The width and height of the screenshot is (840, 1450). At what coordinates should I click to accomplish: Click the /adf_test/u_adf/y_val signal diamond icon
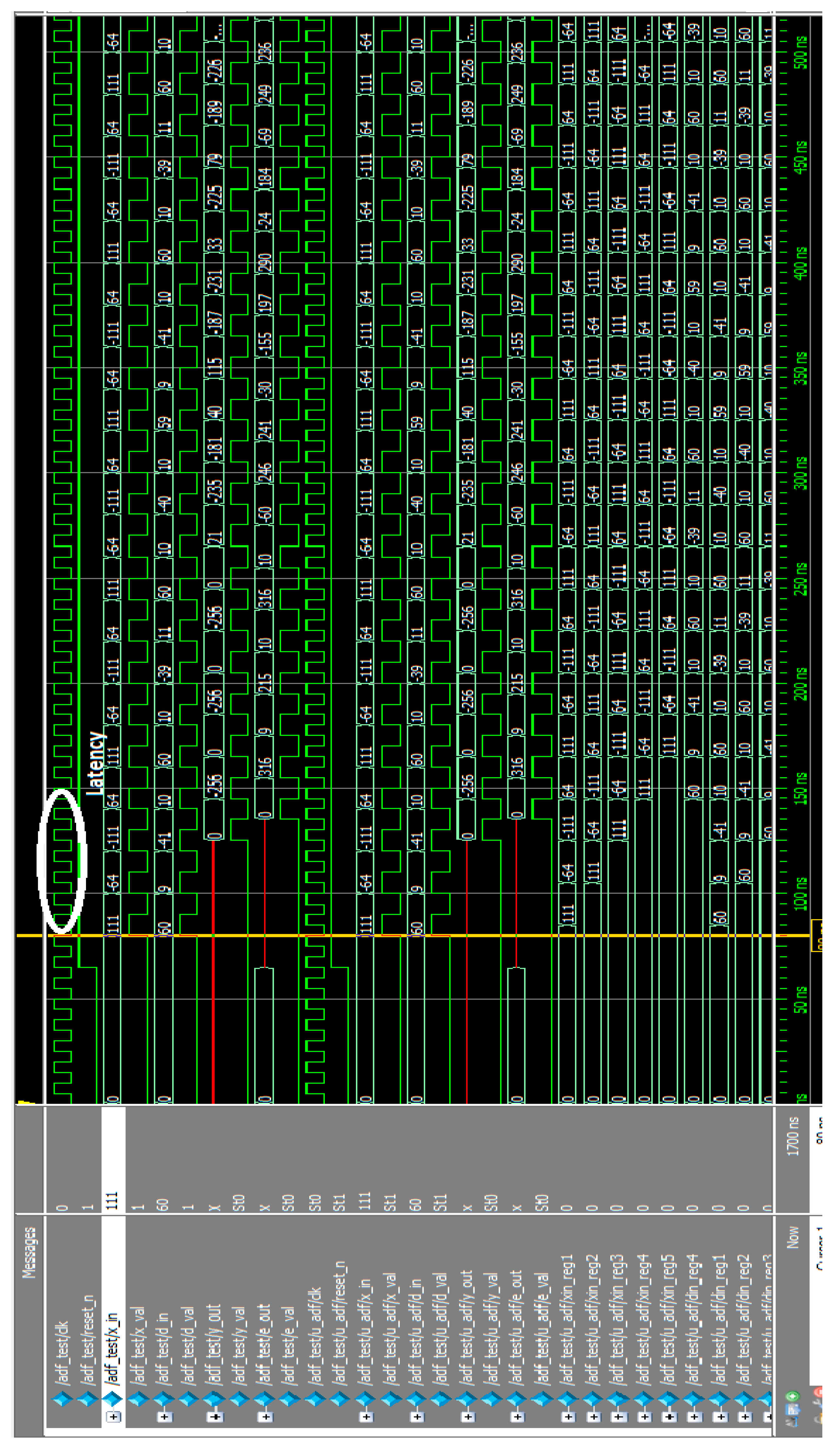492,1399
